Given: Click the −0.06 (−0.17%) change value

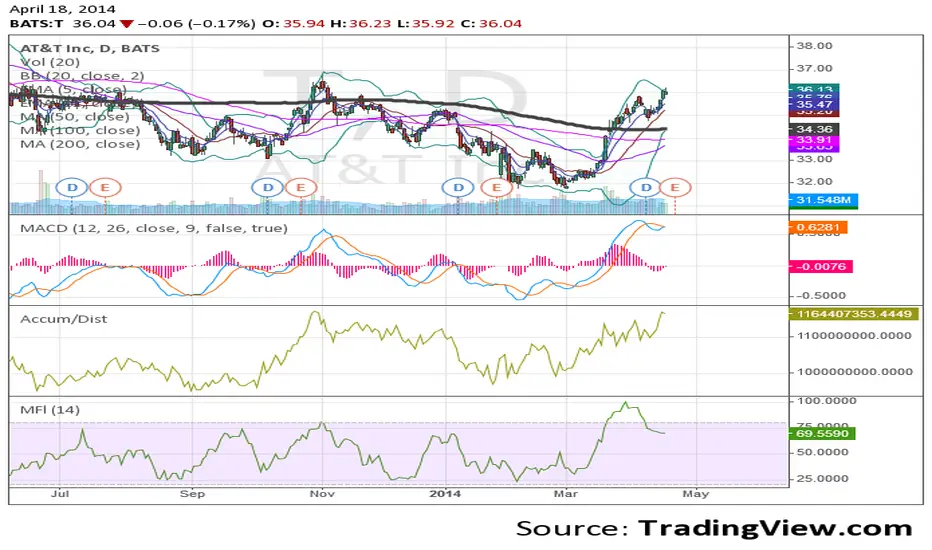Looking at the screenshot, I should (197, 24).
